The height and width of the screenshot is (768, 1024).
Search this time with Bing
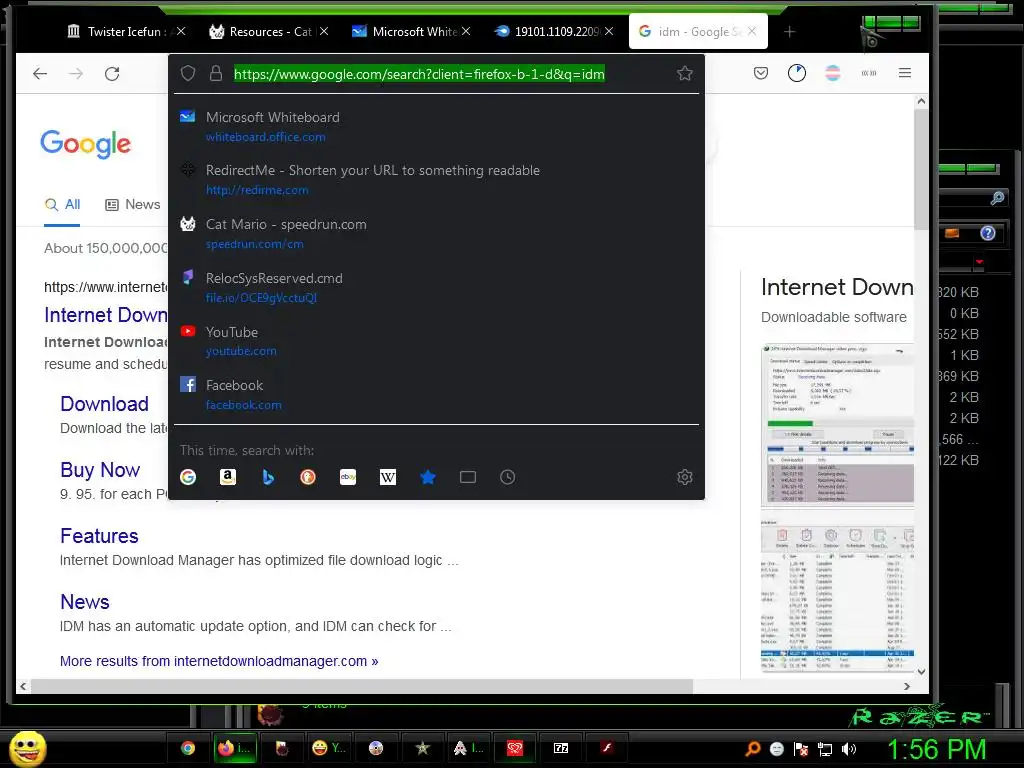click(268, 477)
